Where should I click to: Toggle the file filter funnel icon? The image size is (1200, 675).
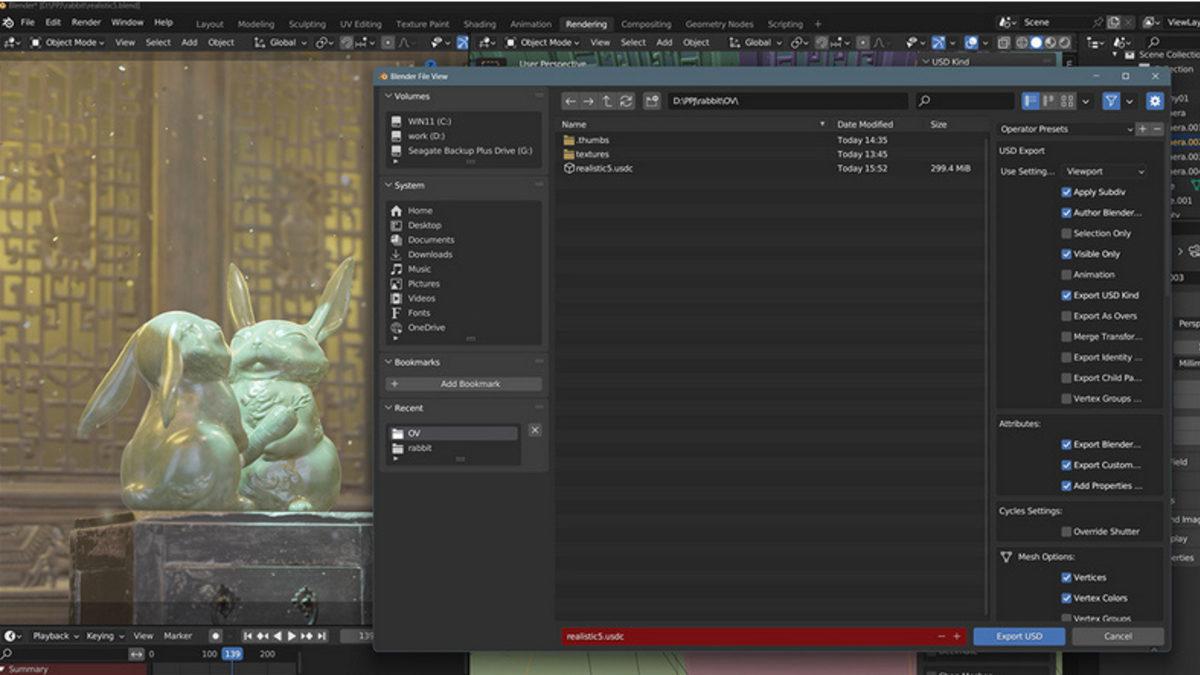[1111, 101]
